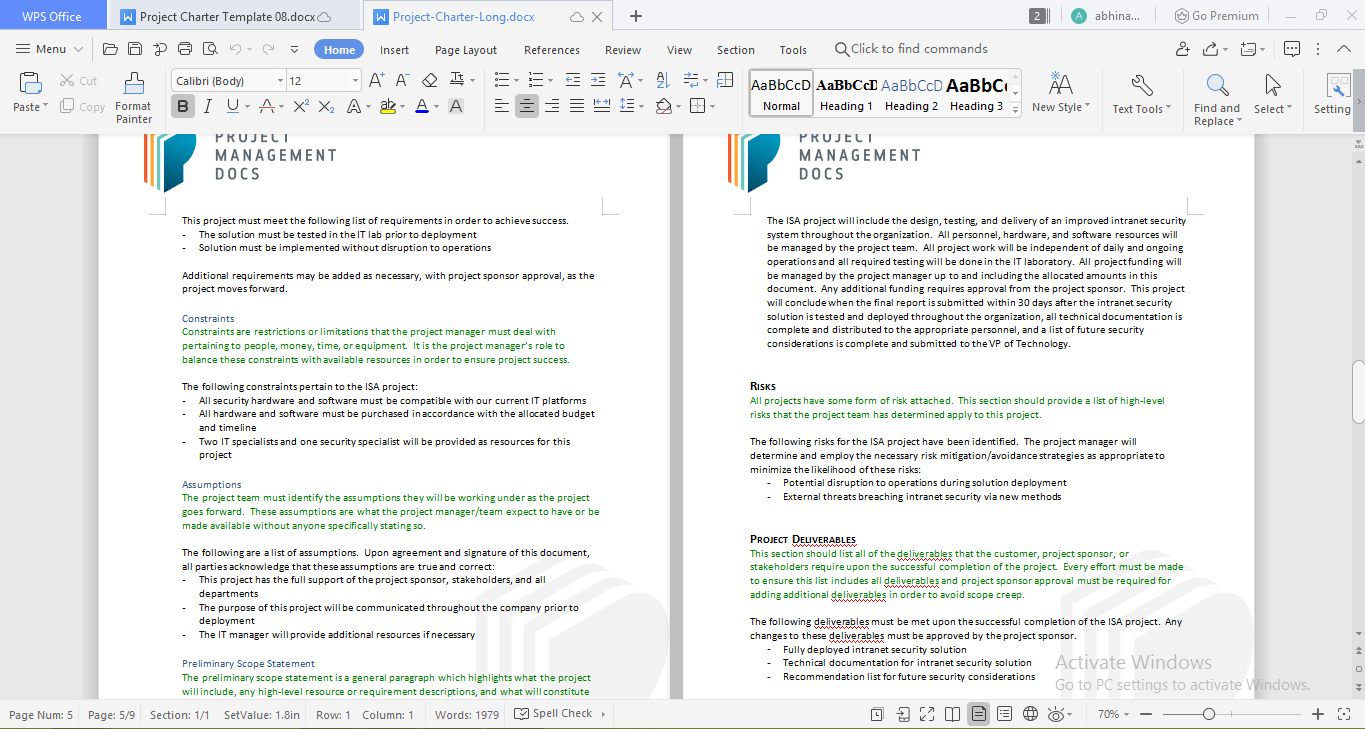Click the Redo arrow icon

[268, 49]
